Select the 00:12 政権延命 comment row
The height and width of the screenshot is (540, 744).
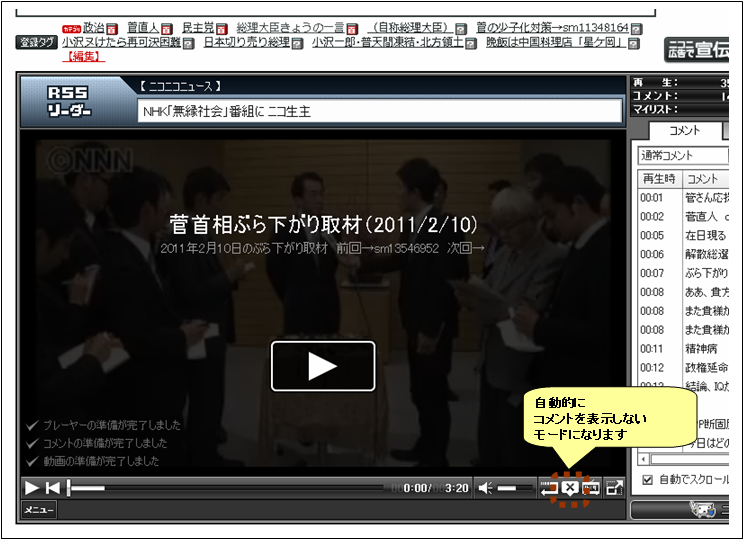click(683, 368)
